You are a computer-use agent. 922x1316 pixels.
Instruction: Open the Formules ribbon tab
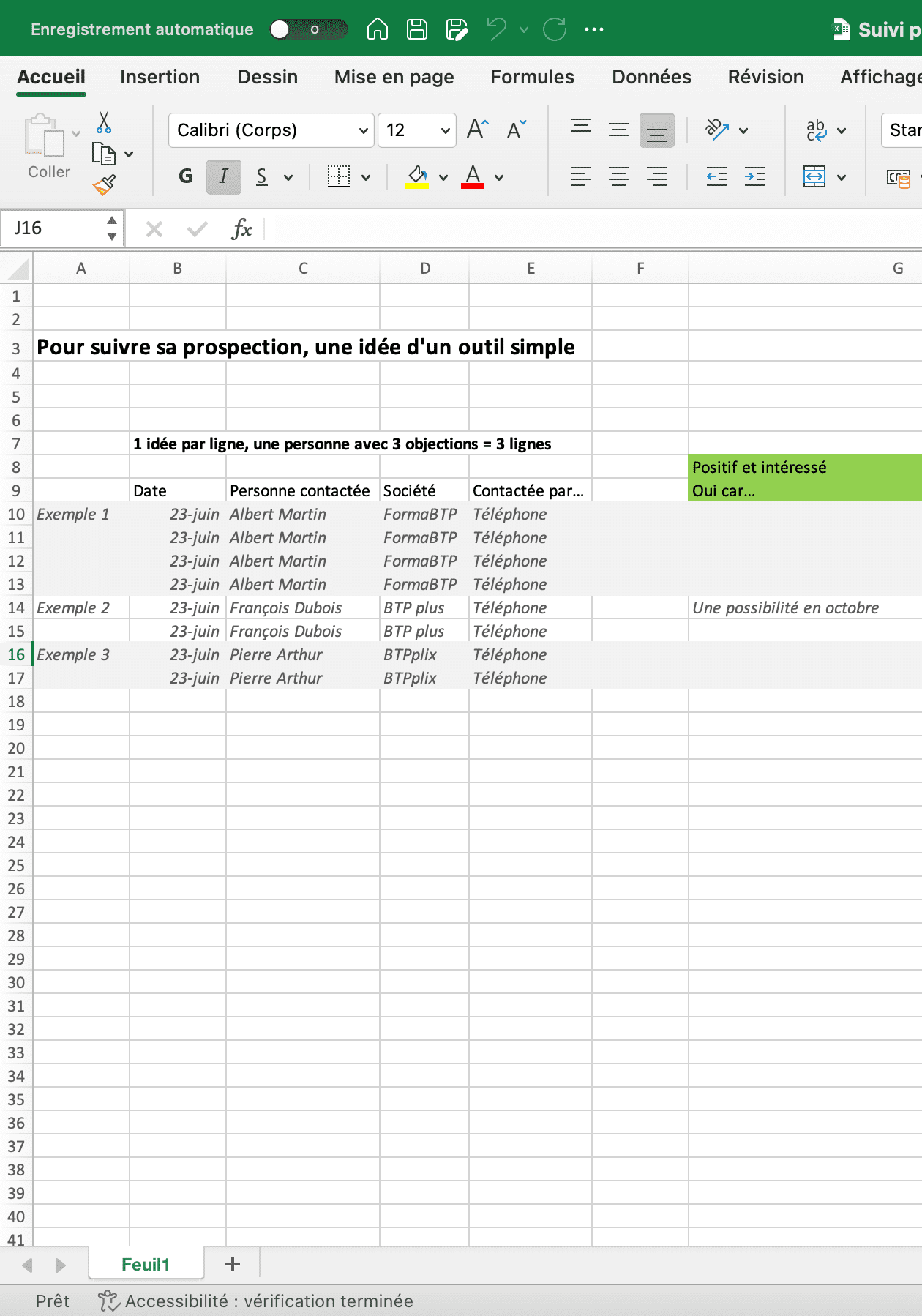tap(532, 77)
